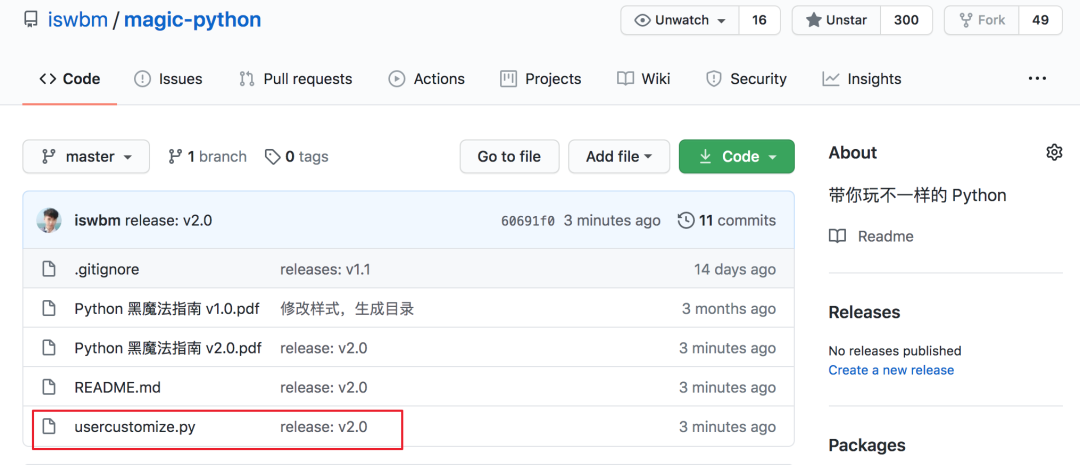The height and width of the screenshot is (465, 1080).
Task: Open the watchers count 16
Action: tap(759, 20)
